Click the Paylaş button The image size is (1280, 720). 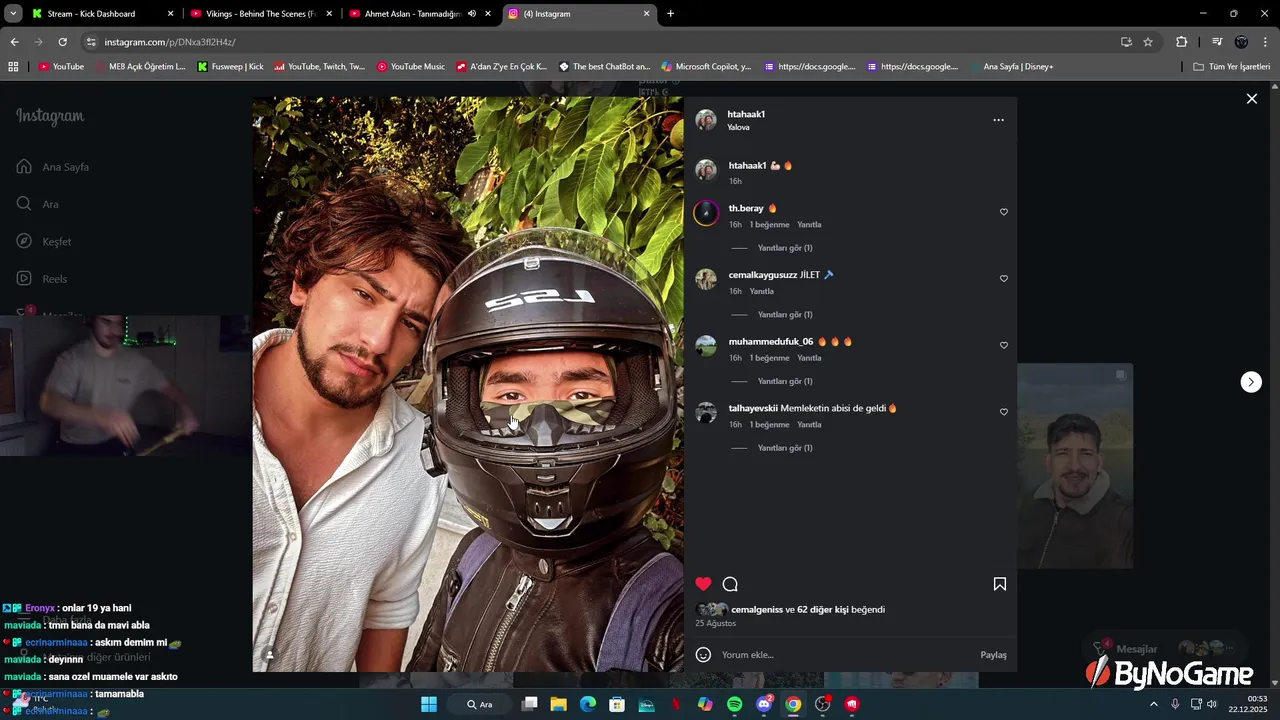click(x=993, y=655)
